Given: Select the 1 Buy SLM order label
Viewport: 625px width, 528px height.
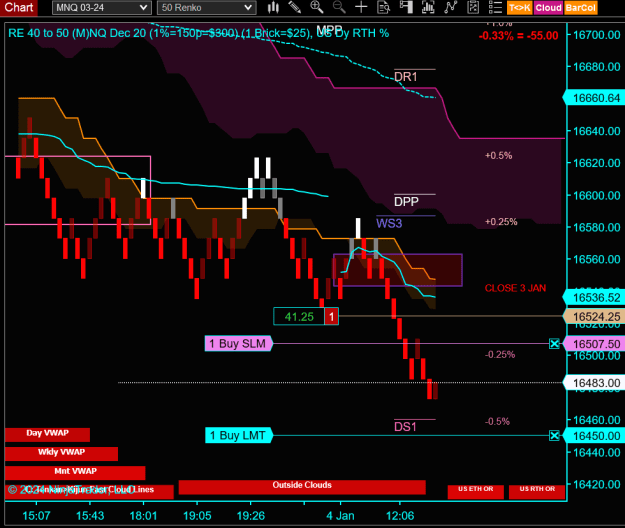Looking at the screenshot, I should tap(239, 343).
